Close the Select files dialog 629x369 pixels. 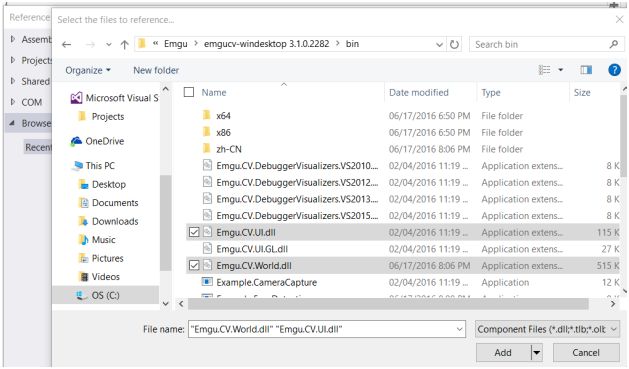pos(619,19)
